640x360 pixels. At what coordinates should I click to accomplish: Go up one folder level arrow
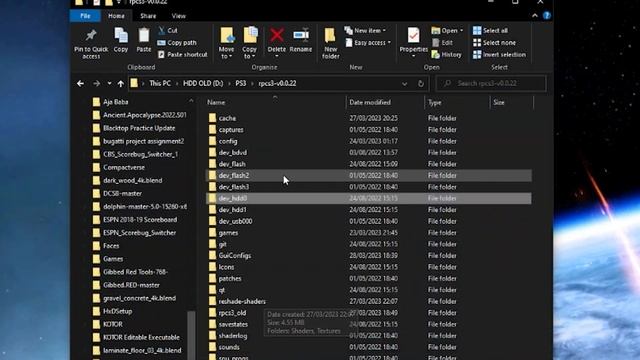[x=120, y=83]
